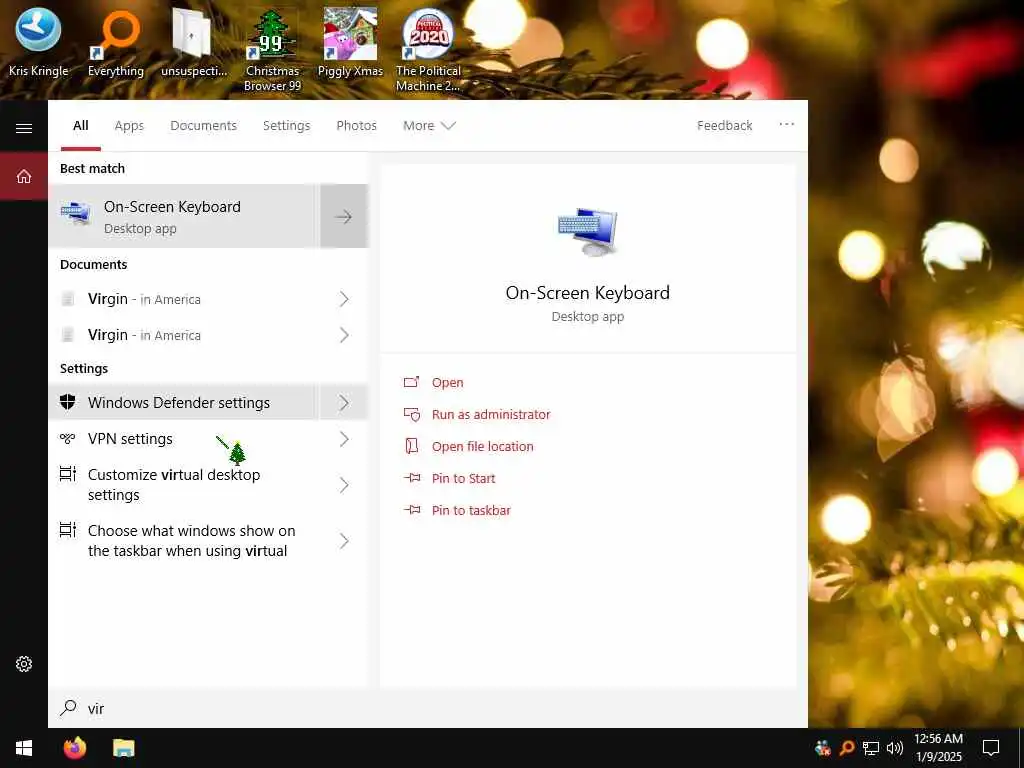
Task: Select the All search tab
Action: 80,125
